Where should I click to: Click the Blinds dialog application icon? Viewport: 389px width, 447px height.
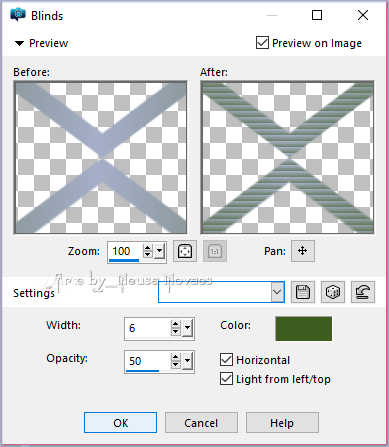coord(18,15)
